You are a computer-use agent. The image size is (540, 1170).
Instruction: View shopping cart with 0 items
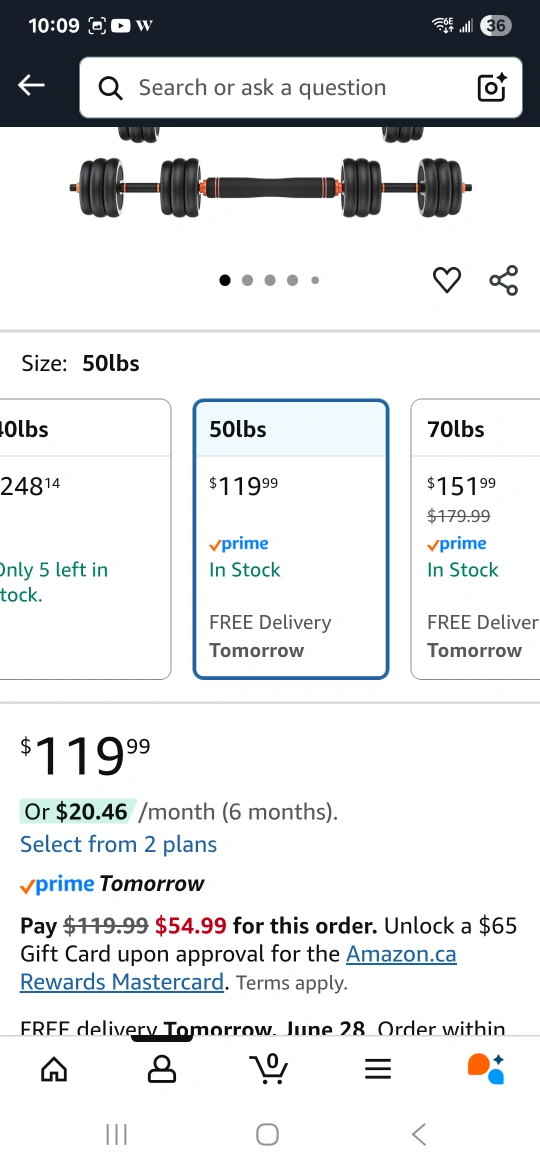269,1069
